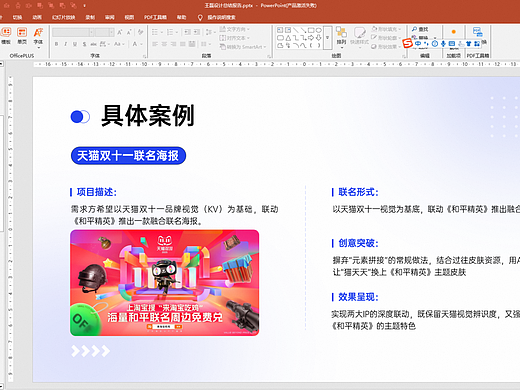The width and height of the screenshot is (520, 390).
Task: Open the Review (审阅) tab
Action: click(x=110, y=17)
